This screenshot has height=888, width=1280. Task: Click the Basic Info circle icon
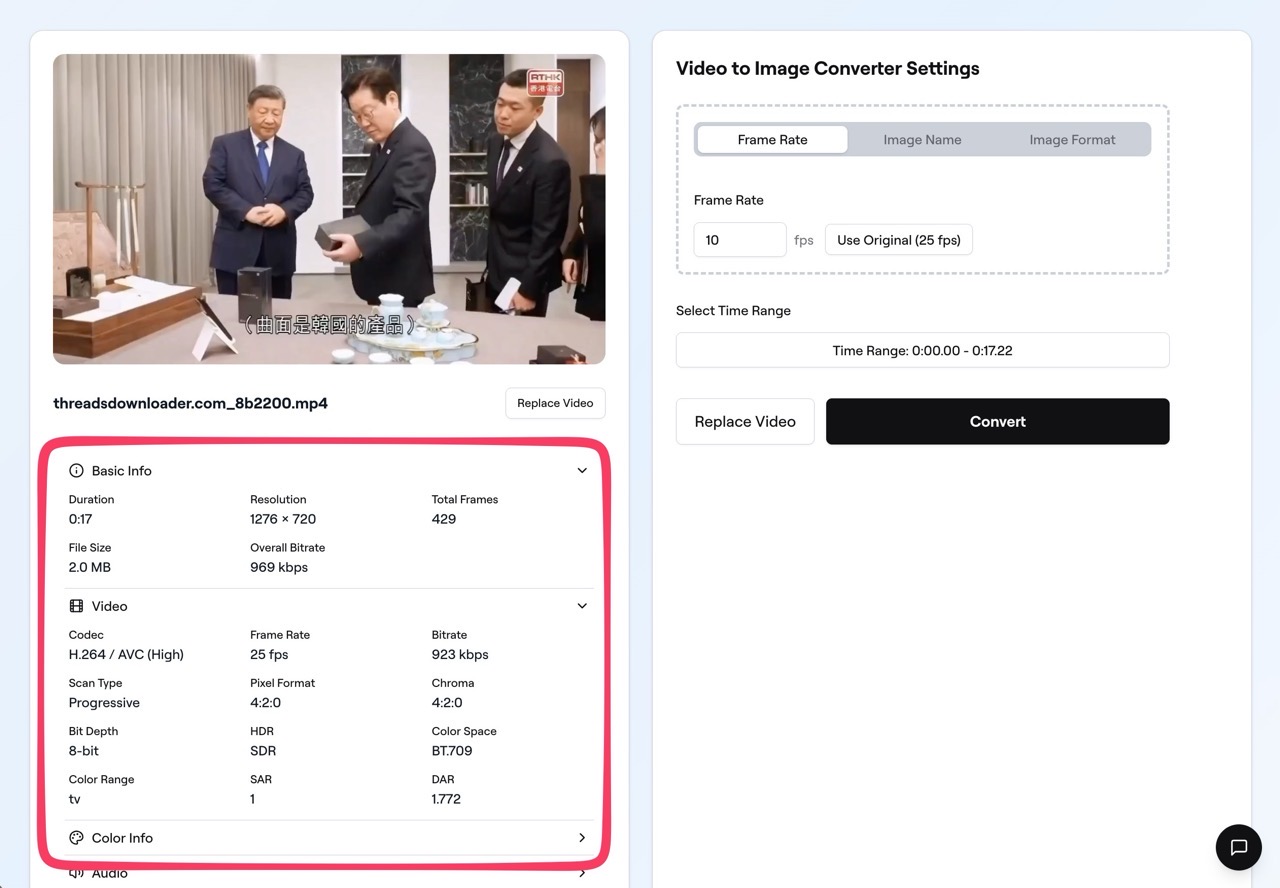[x=76, y=470]
